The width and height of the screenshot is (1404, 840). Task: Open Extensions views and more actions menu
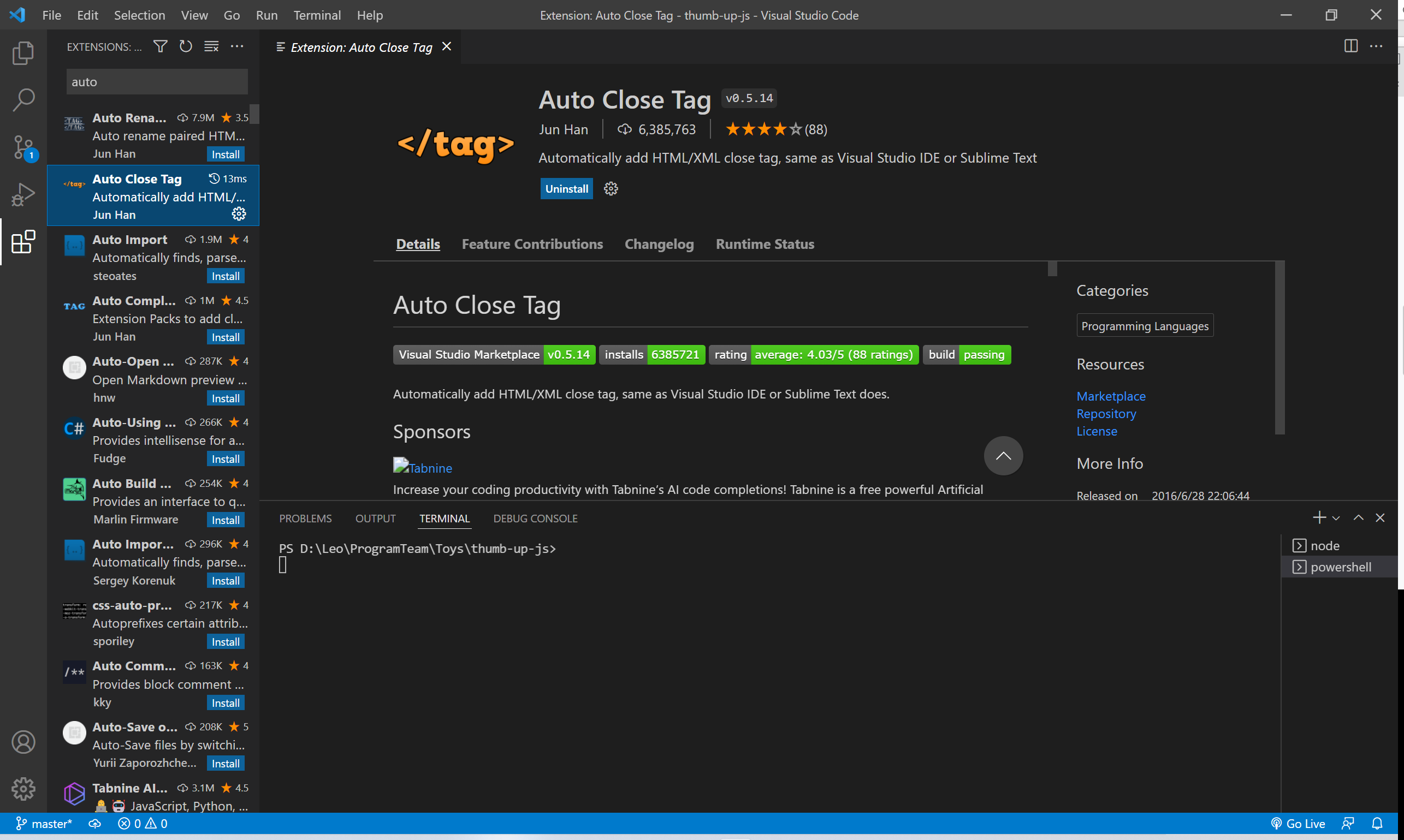click(237, 46)
